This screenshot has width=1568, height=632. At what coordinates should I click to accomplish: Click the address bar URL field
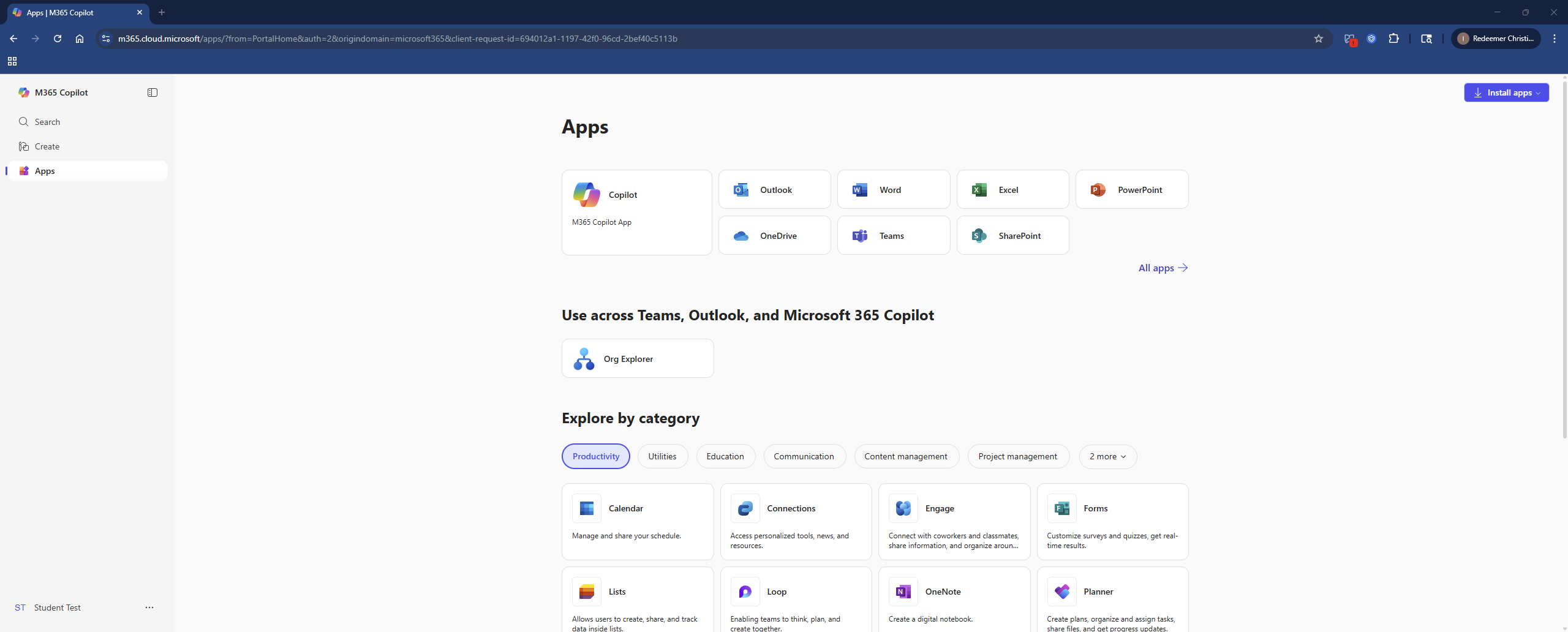pos(710,39)
